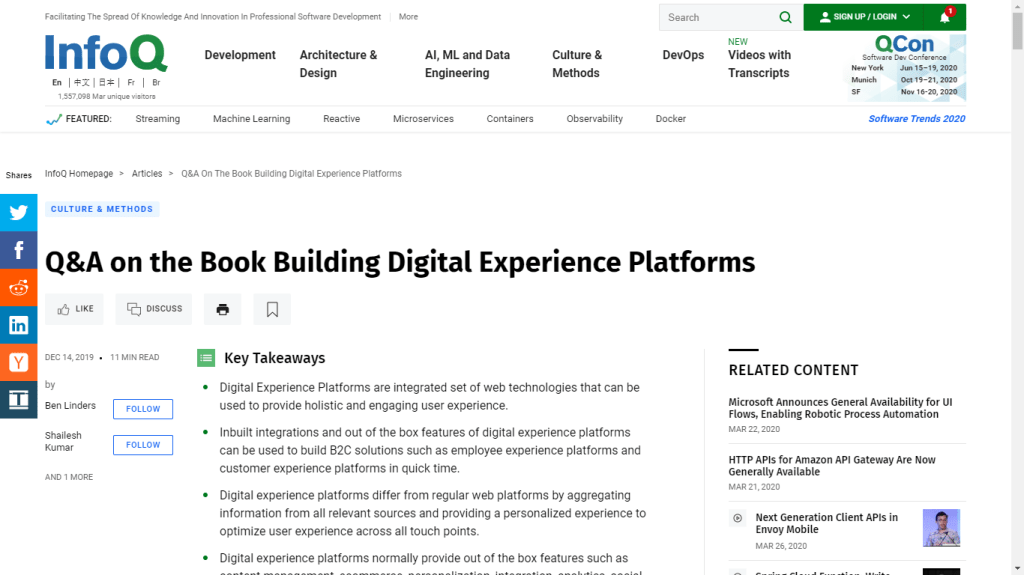Bookmark this article for later
1024x575 pixels.
click(272, 309)
